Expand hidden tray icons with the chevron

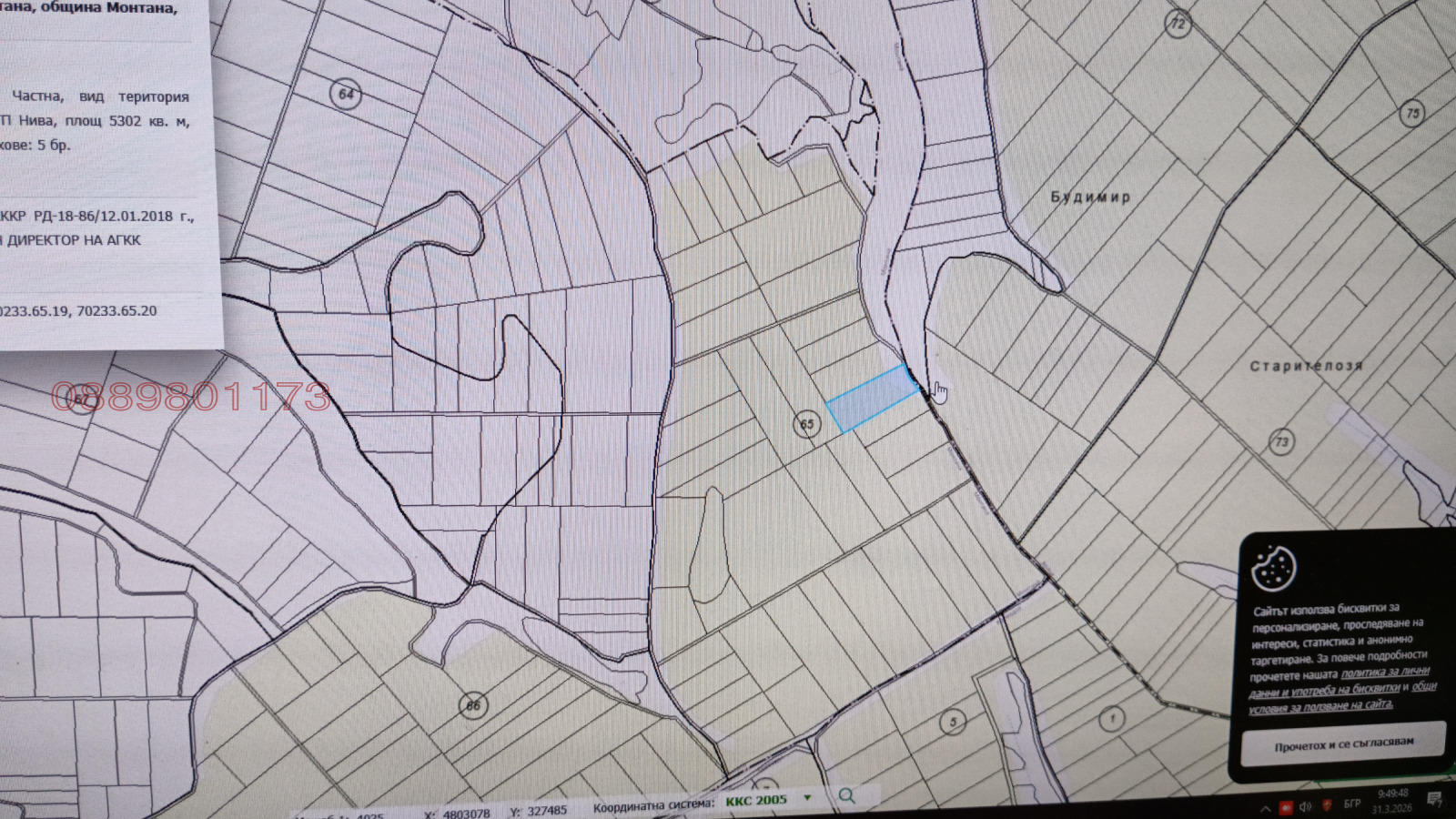click(x=1265, y=808)
